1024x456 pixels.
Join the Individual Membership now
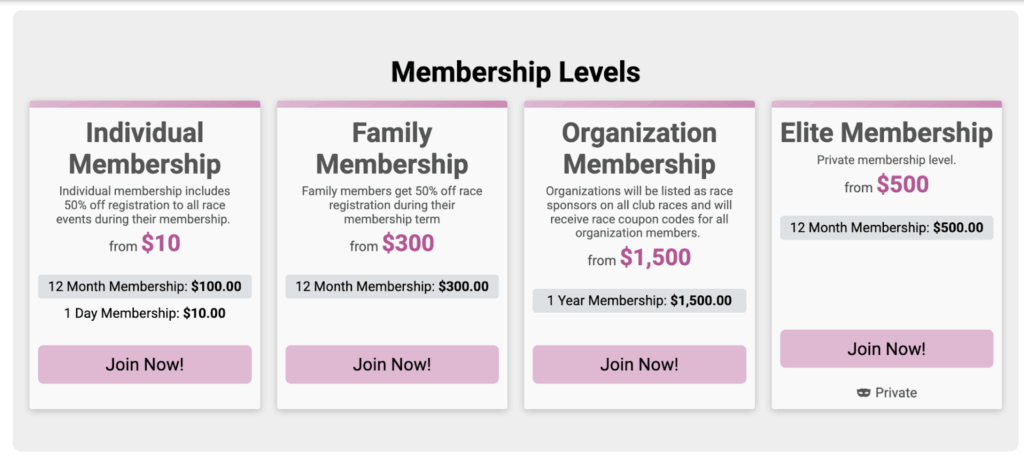(145, 364)
